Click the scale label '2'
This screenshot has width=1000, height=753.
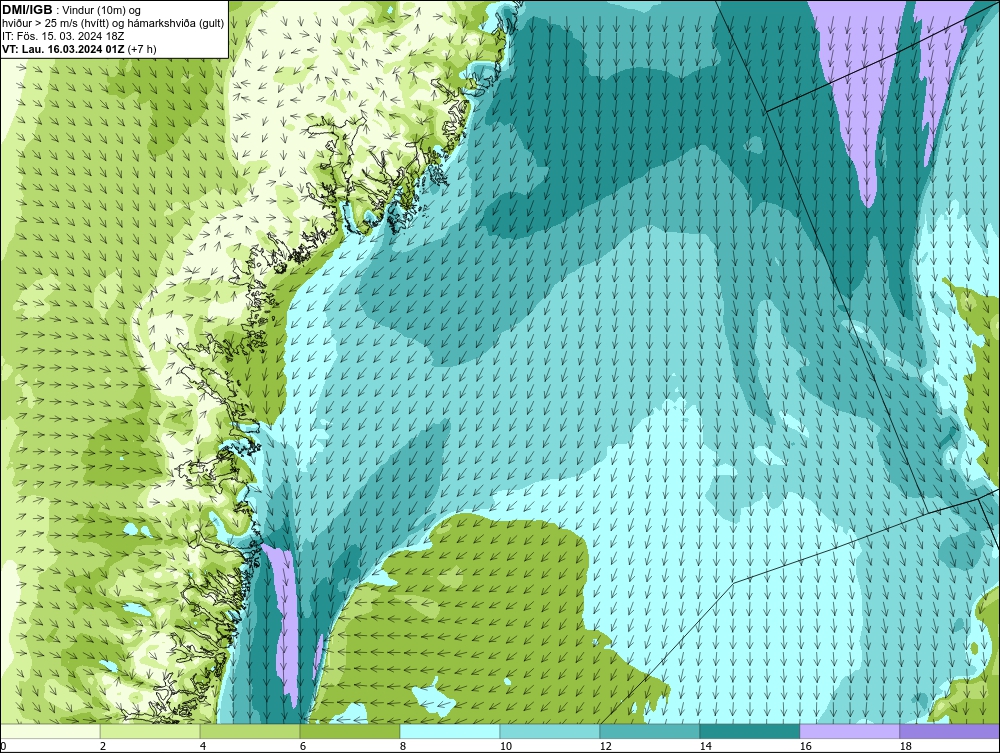click(x=103, y=746)
